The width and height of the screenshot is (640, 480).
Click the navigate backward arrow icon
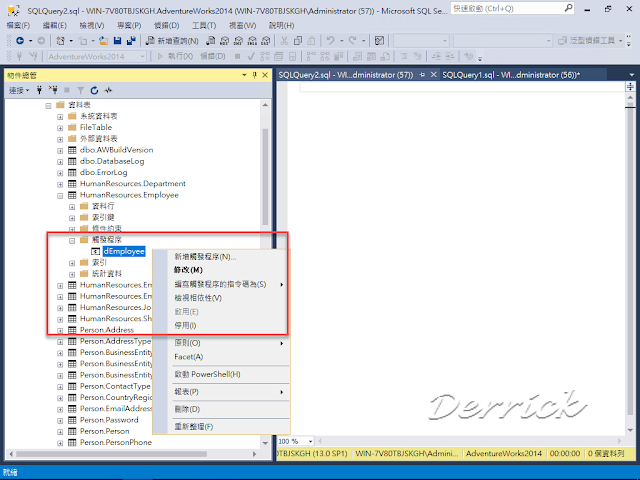coord(20,40)
